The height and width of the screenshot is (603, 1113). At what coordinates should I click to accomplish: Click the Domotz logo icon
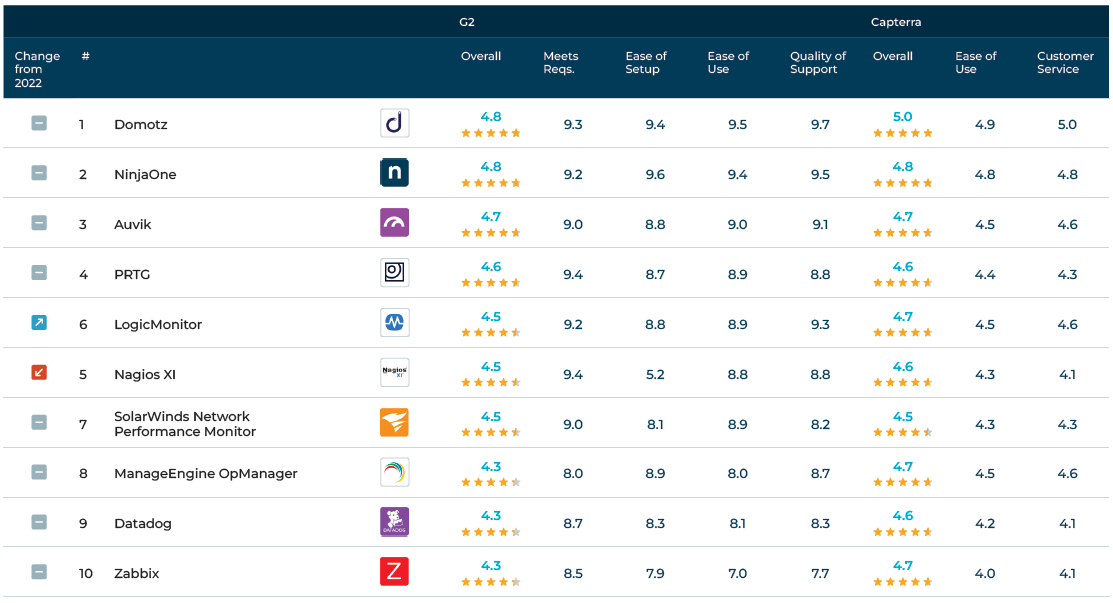(x=394, y=123)
